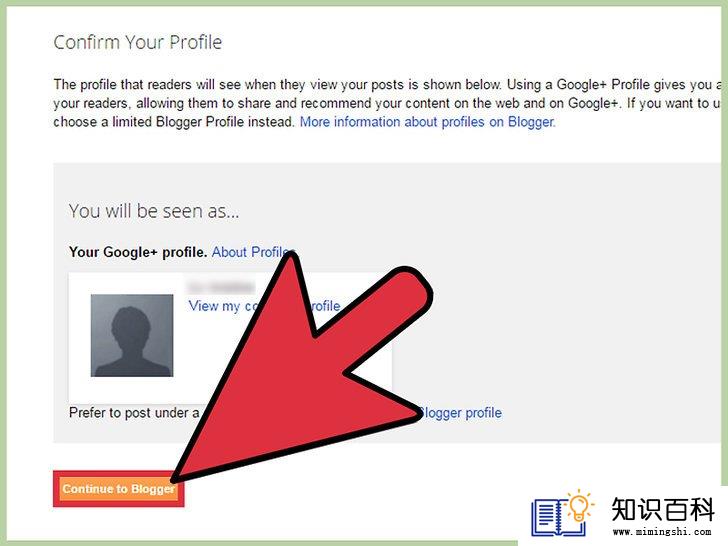Click the You will be seen as heading
The width and height of the screenshot is (728, 546).
point(154,211)
